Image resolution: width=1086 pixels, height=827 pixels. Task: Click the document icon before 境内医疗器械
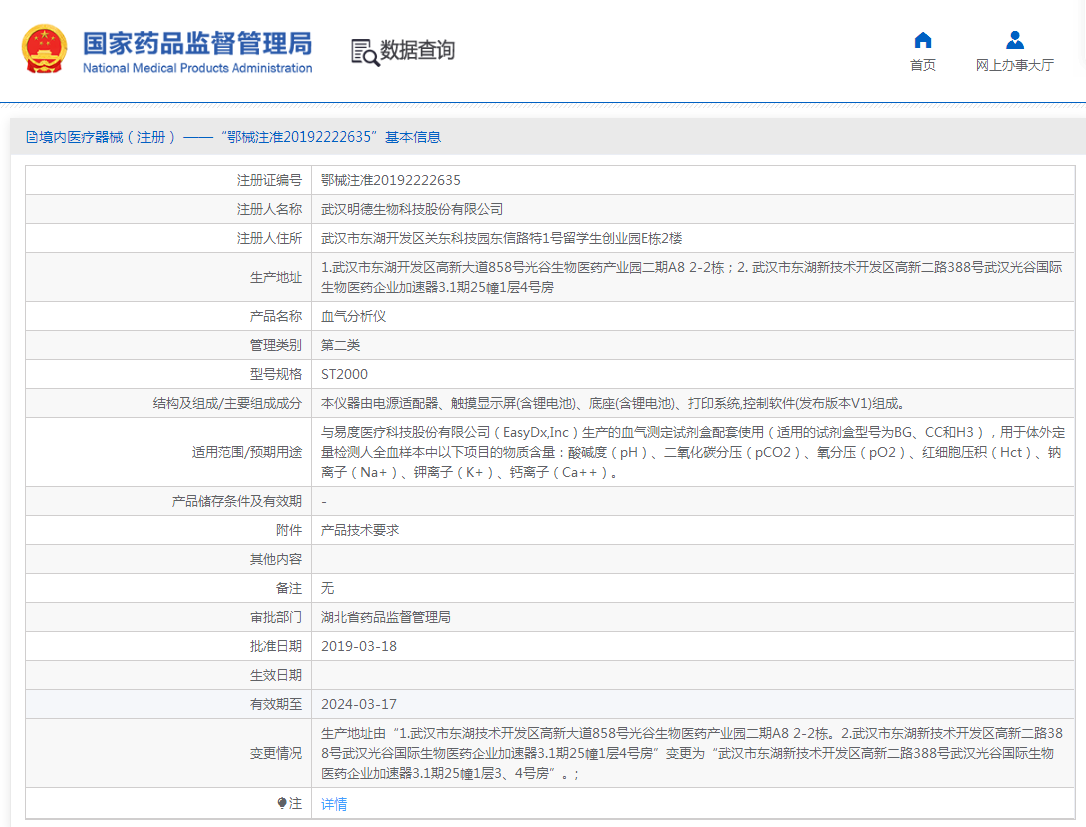click(32, 137)
